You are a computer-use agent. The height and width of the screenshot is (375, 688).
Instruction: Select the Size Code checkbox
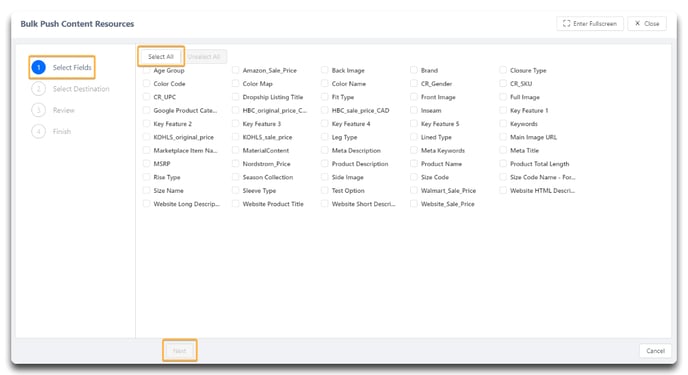tap(414, 177)
